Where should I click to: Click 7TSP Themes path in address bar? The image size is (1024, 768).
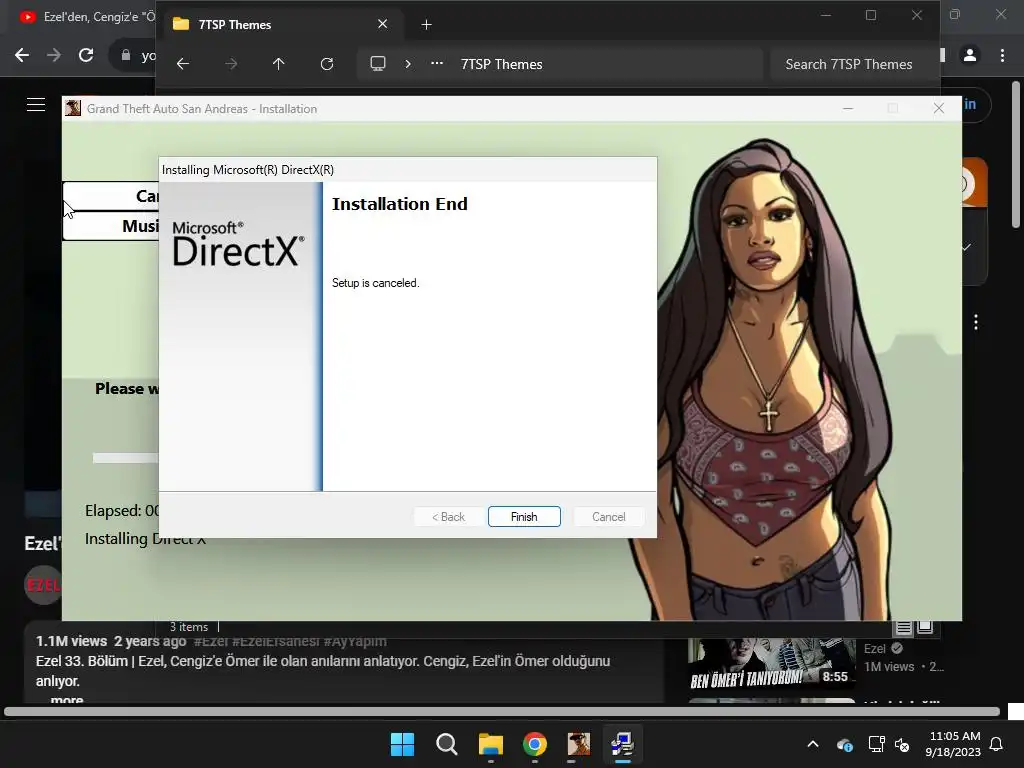(x=502, y=64)
